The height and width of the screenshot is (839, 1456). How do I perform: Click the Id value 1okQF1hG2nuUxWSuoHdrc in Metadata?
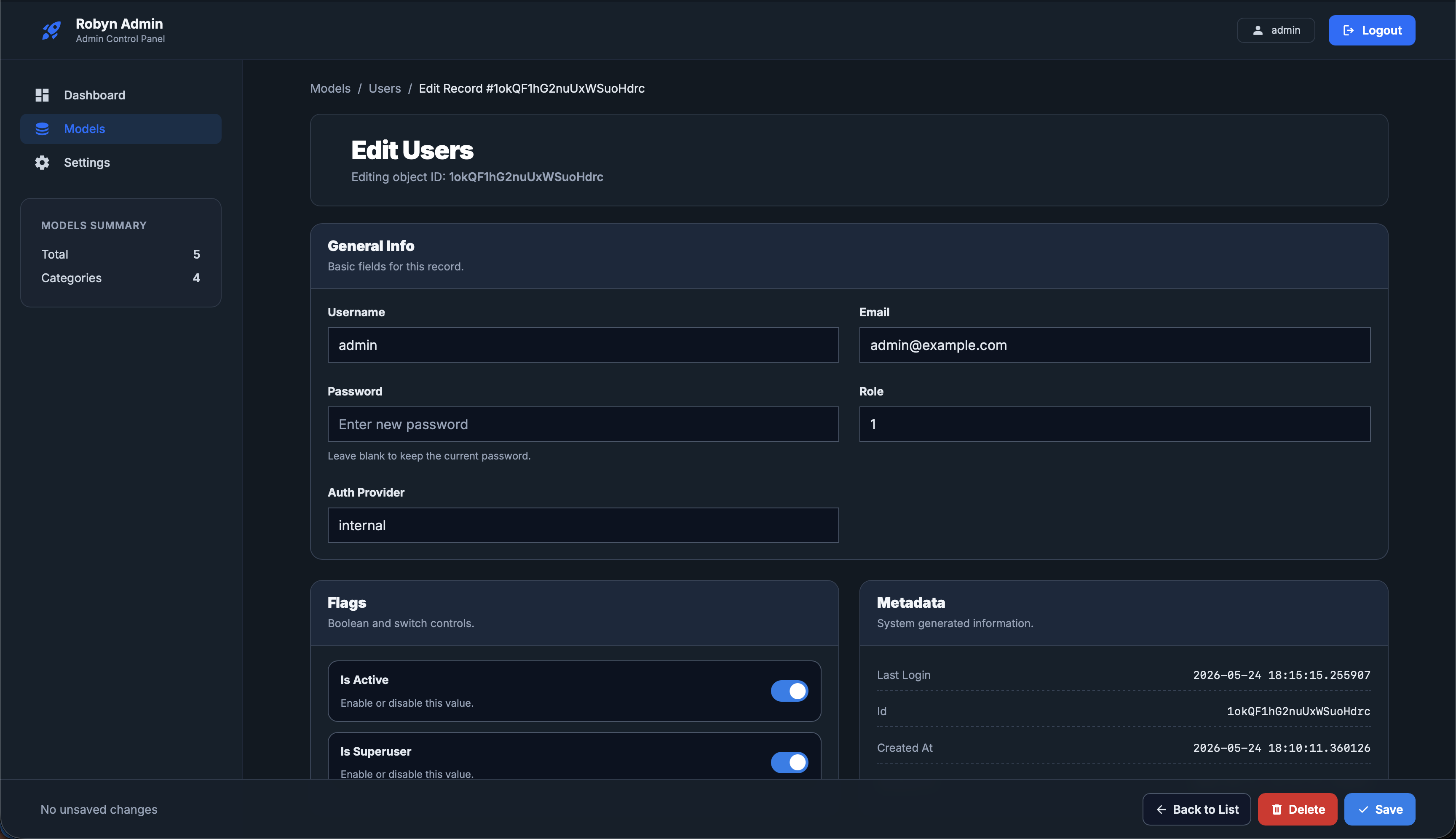pos(1298,711)
